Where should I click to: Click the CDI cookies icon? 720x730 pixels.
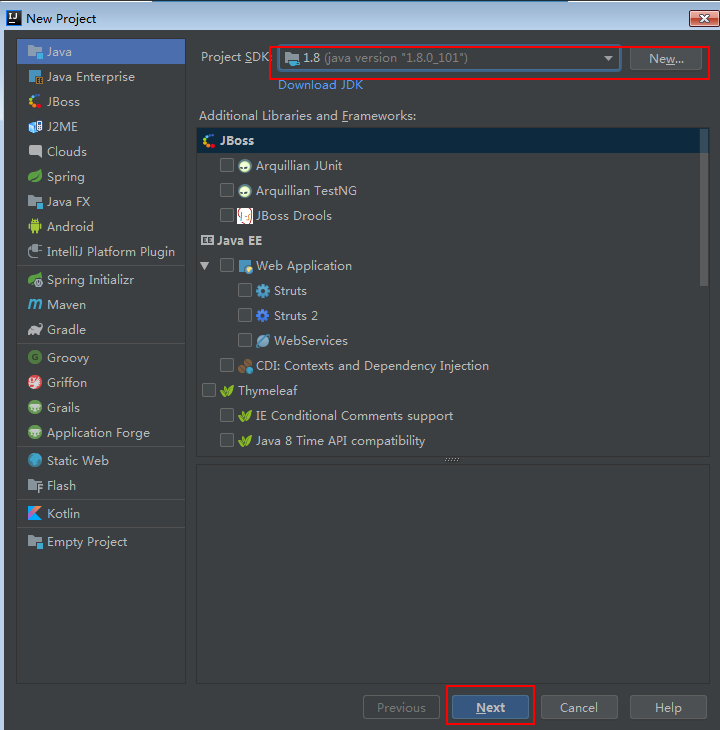(245, 366)
